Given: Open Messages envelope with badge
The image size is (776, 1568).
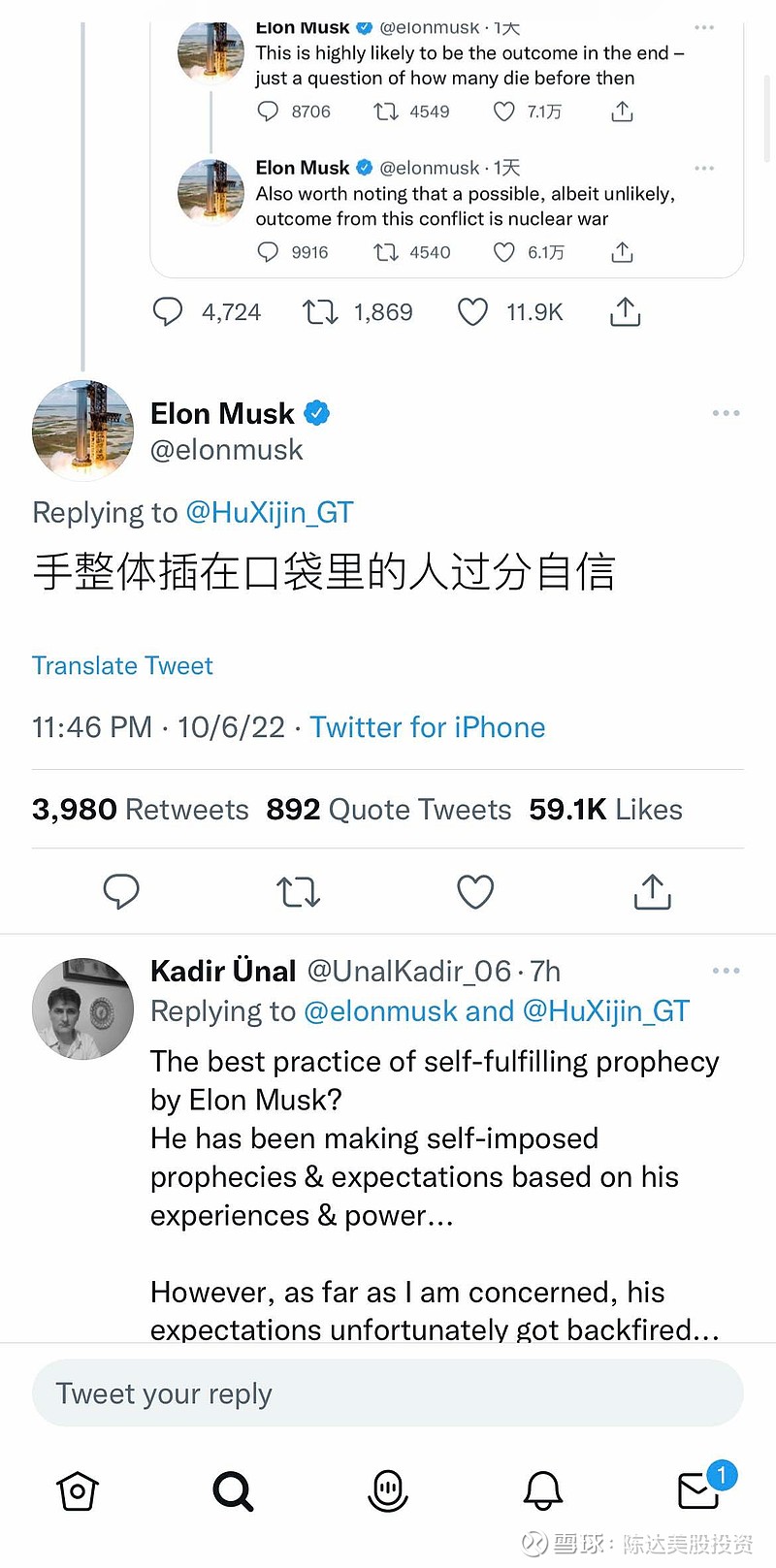Looking at the screenshot, I should (700, 1490).
